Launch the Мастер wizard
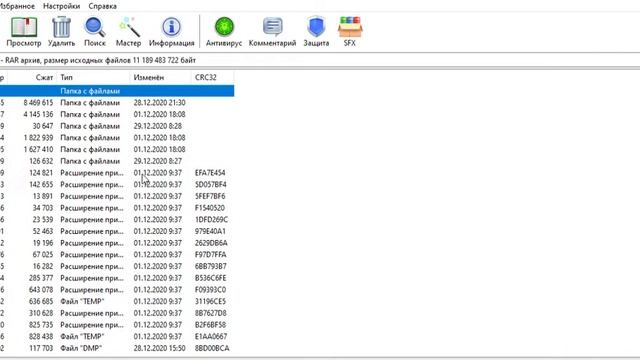 click(x=128, y=31)
